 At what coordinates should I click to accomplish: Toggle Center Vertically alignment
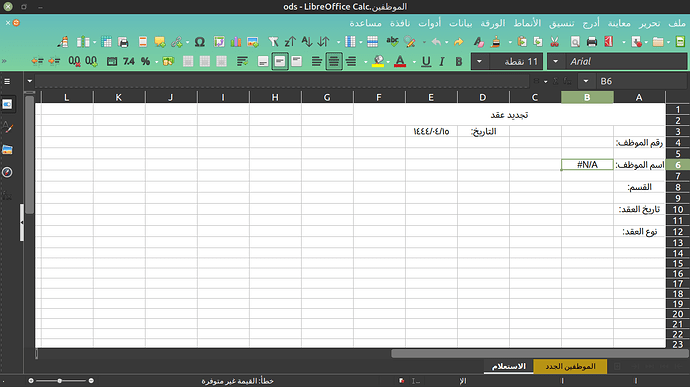pos(280,61)
